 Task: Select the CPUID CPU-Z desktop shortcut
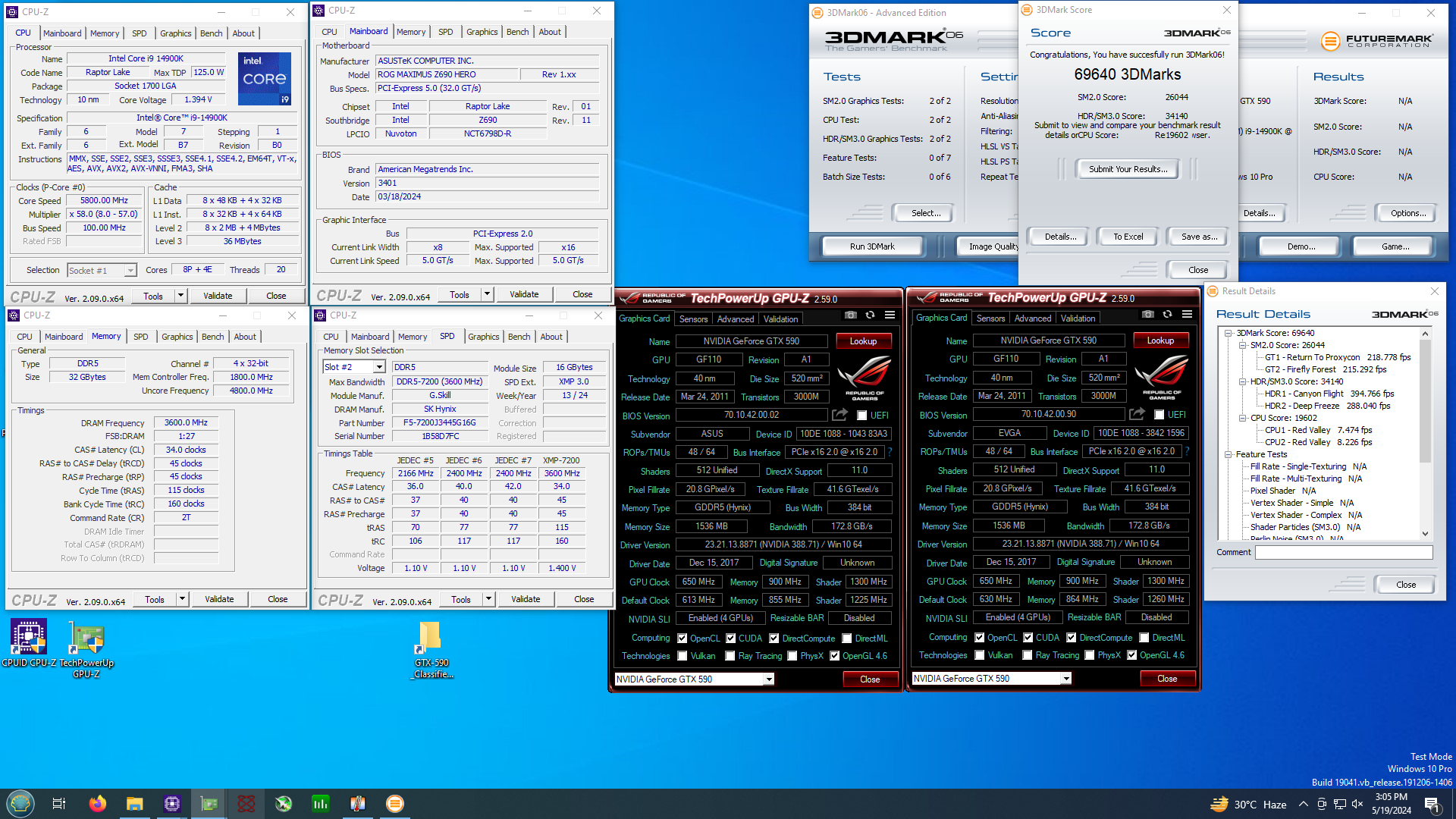point(29,644)
